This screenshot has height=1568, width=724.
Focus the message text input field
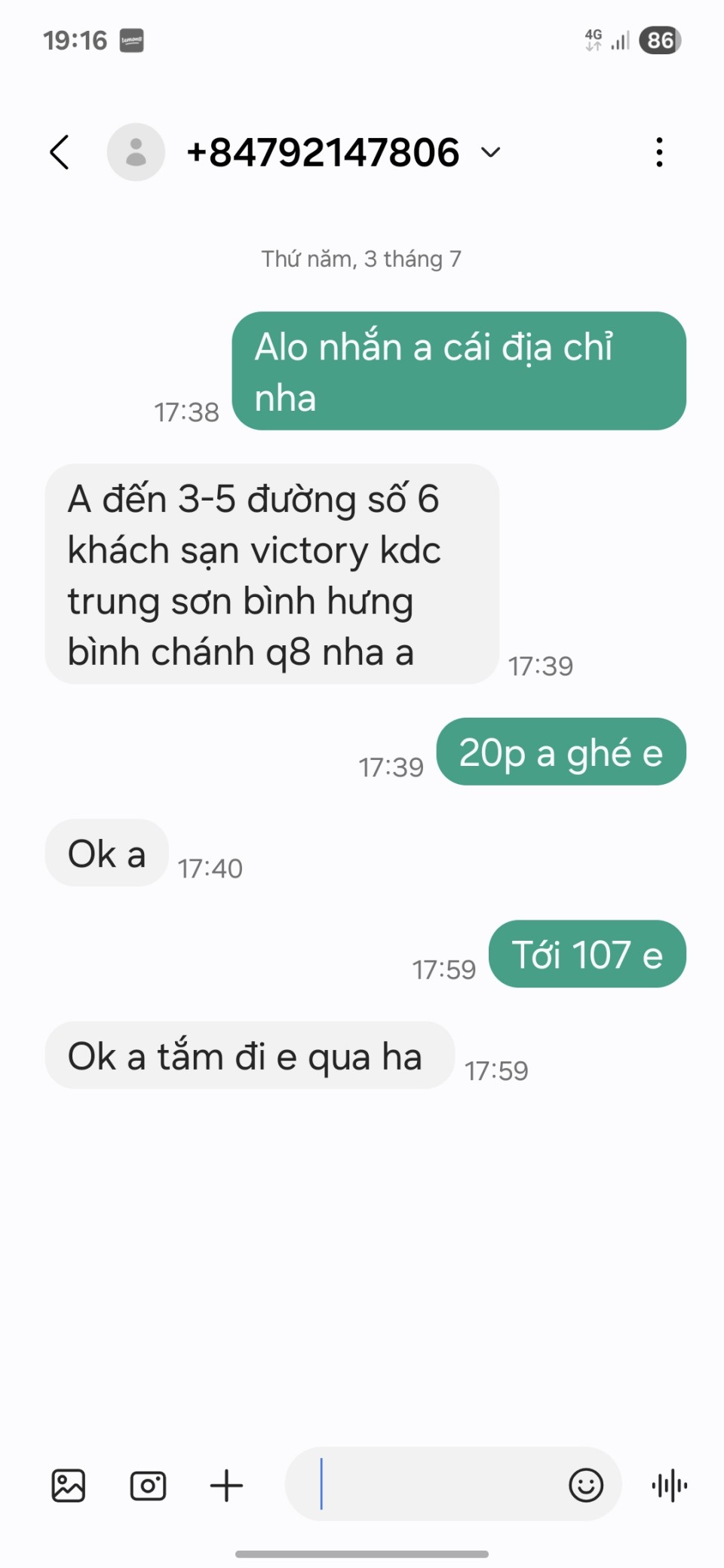point(426,1484)
